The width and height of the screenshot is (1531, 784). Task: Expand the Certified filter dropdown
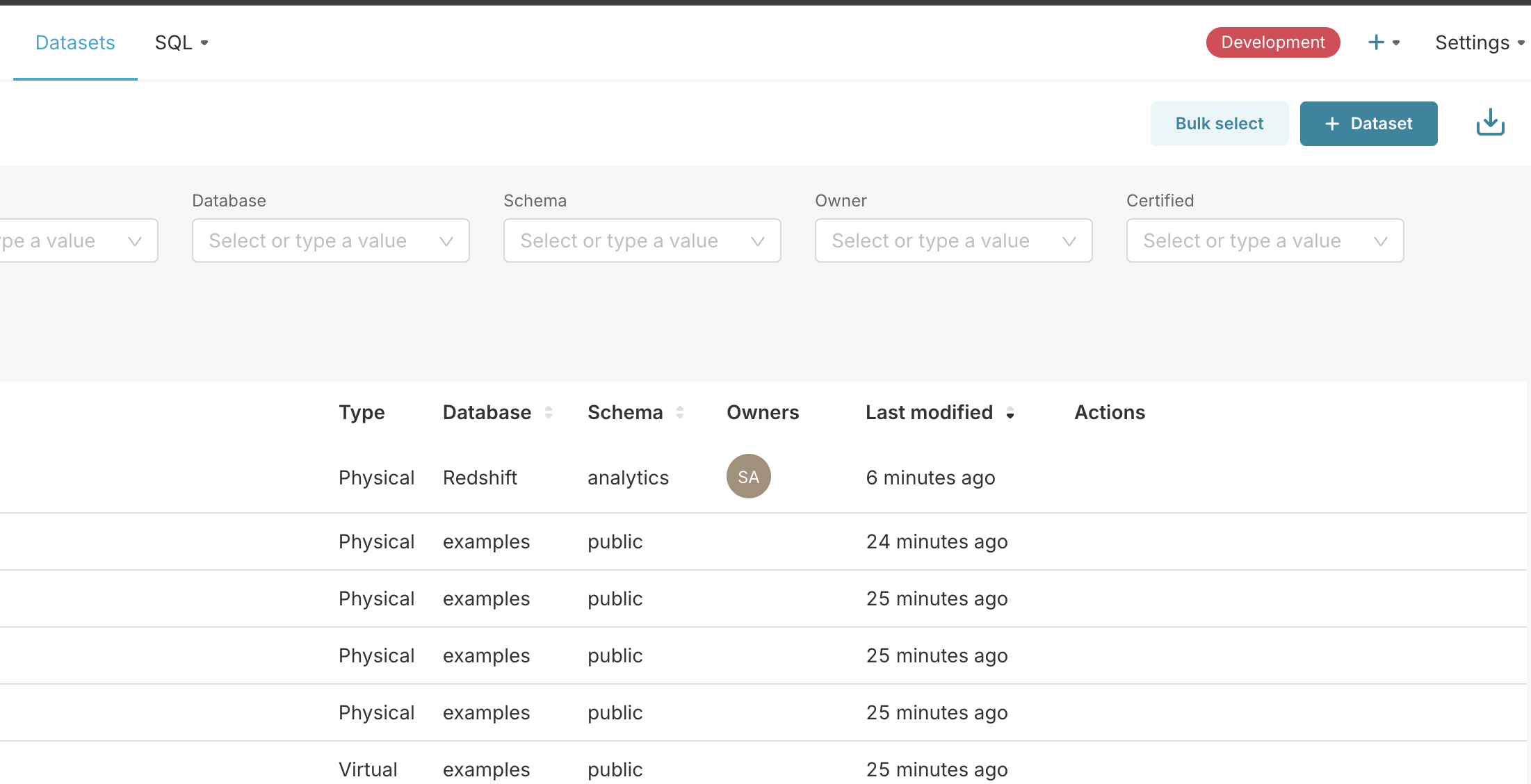pos(1265,240)
